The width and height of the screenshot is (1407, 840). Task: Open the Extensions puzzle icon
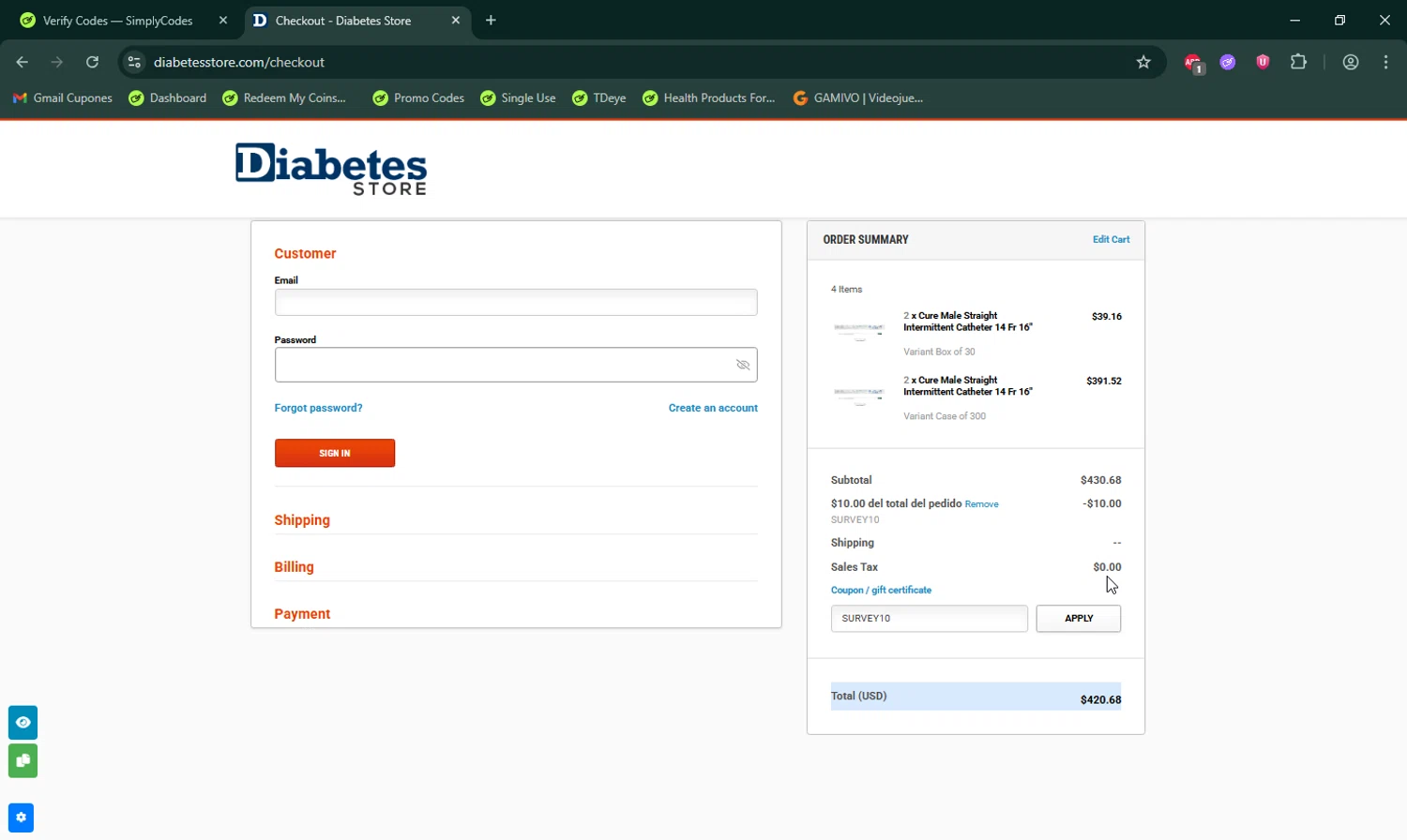tap(1298, 62)
